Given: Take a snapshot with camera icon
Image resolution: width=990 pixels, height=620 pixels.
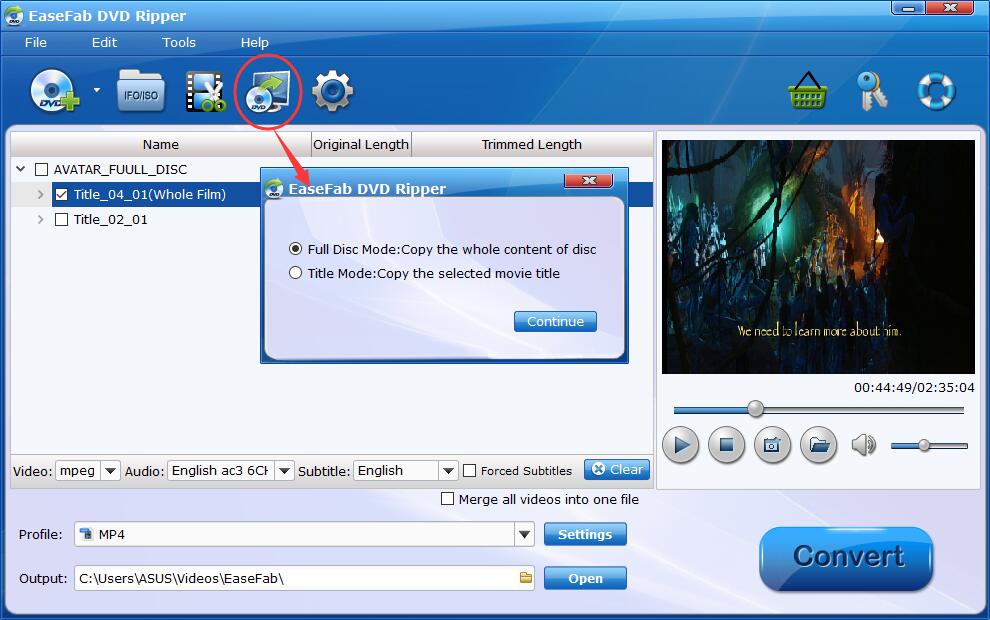Looking at the screenshot, I should [772, 445].
